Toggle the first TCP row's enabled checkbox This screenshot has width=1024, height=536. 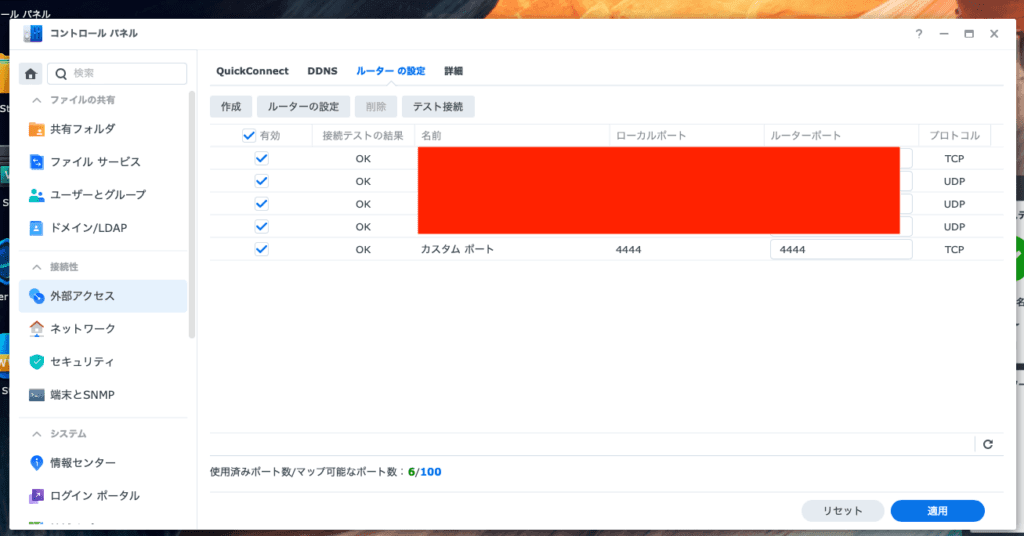point(262,158)
